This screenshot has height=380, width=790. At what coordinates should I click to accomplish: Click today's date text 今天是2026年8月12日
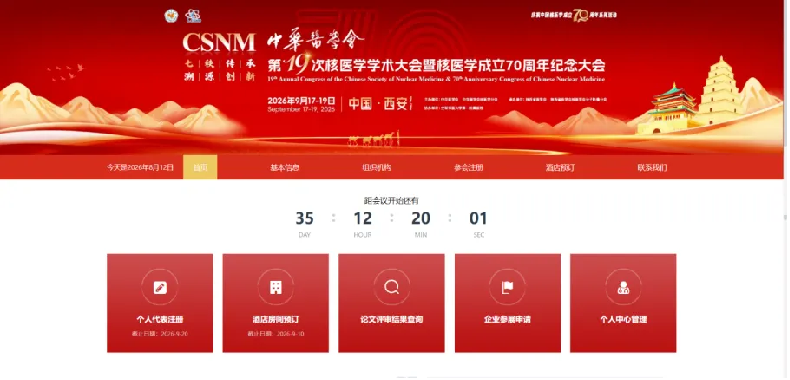[x=140, y=167]
